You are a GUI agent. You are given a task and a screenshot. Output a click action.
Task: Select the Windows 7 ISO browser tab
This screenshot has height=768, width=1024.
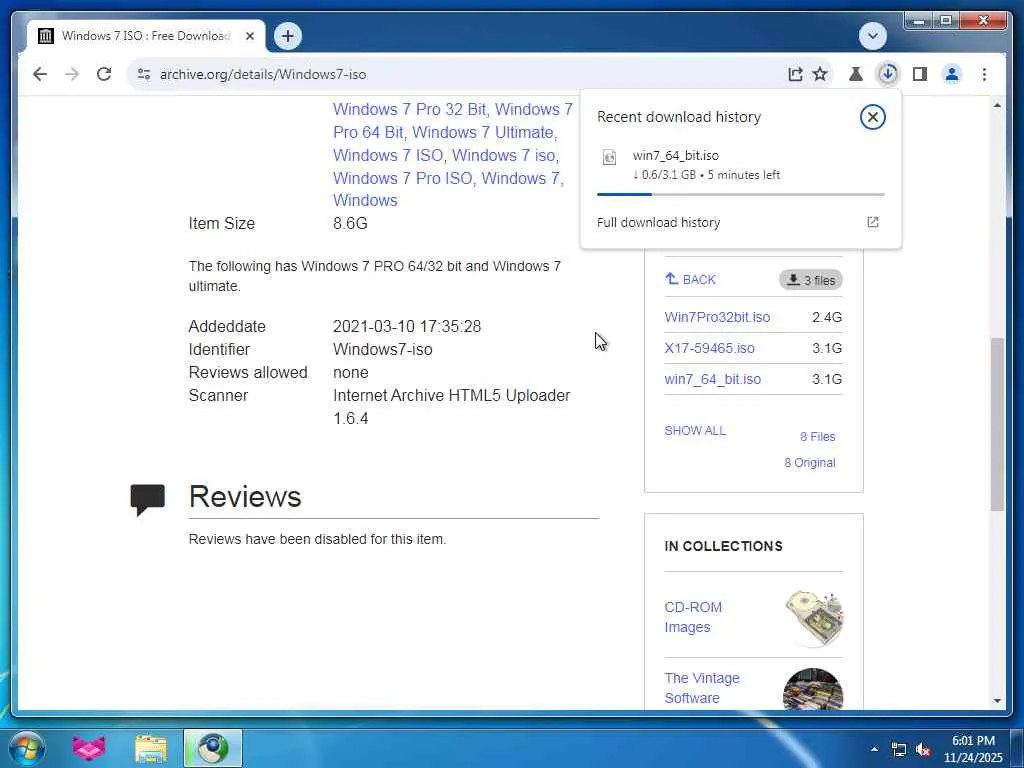click(146, 36)
